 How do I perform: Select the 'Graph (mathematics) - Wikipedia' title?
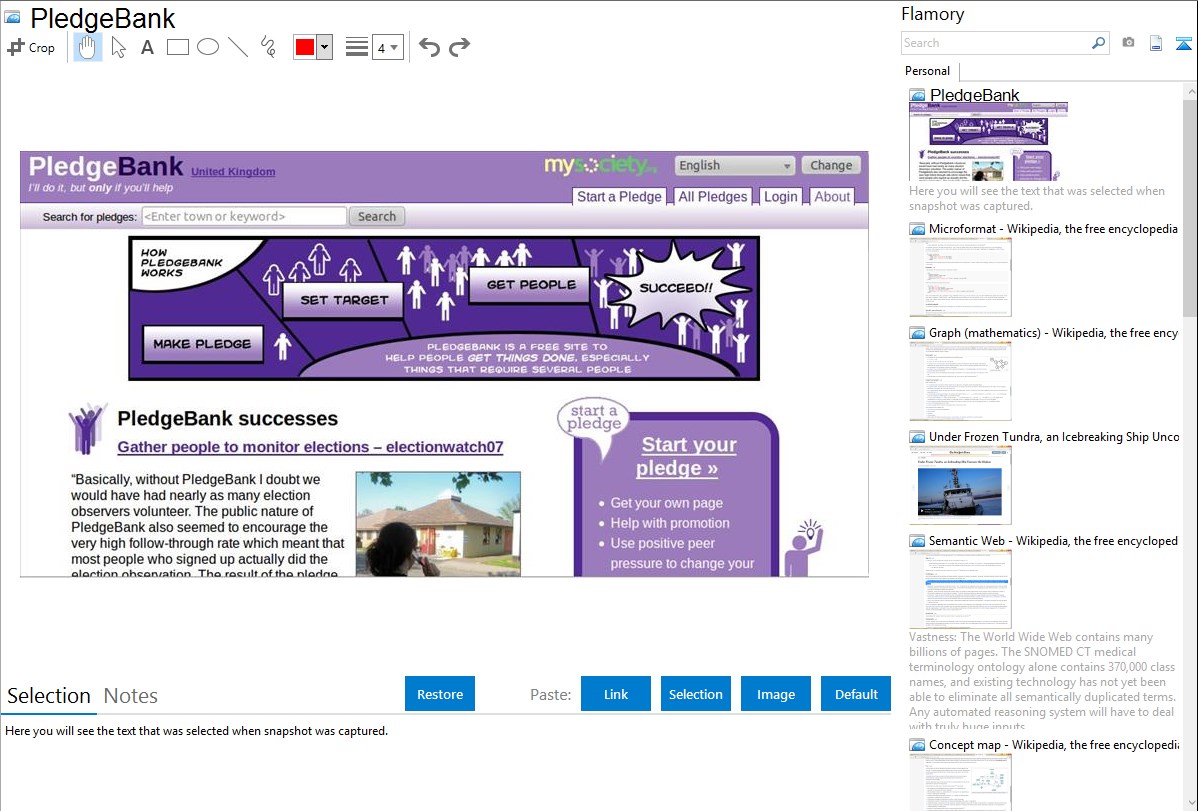[1053, 333]
